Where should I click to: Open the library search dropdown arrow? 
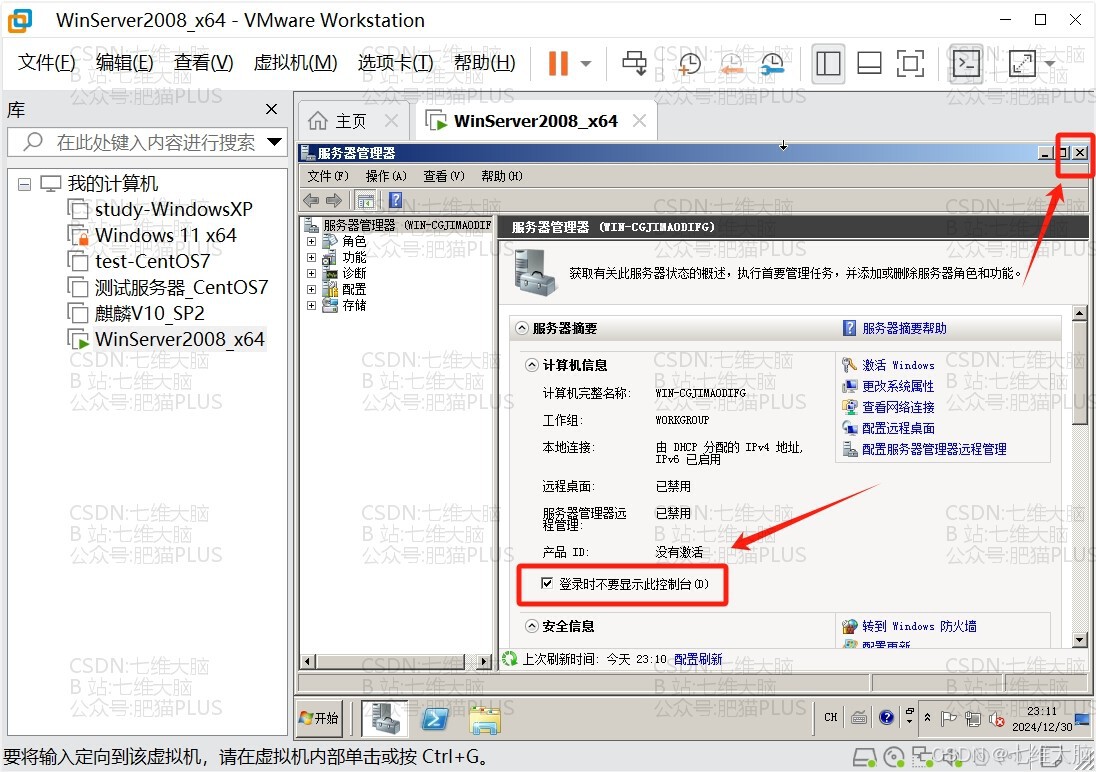coord(275,142)
